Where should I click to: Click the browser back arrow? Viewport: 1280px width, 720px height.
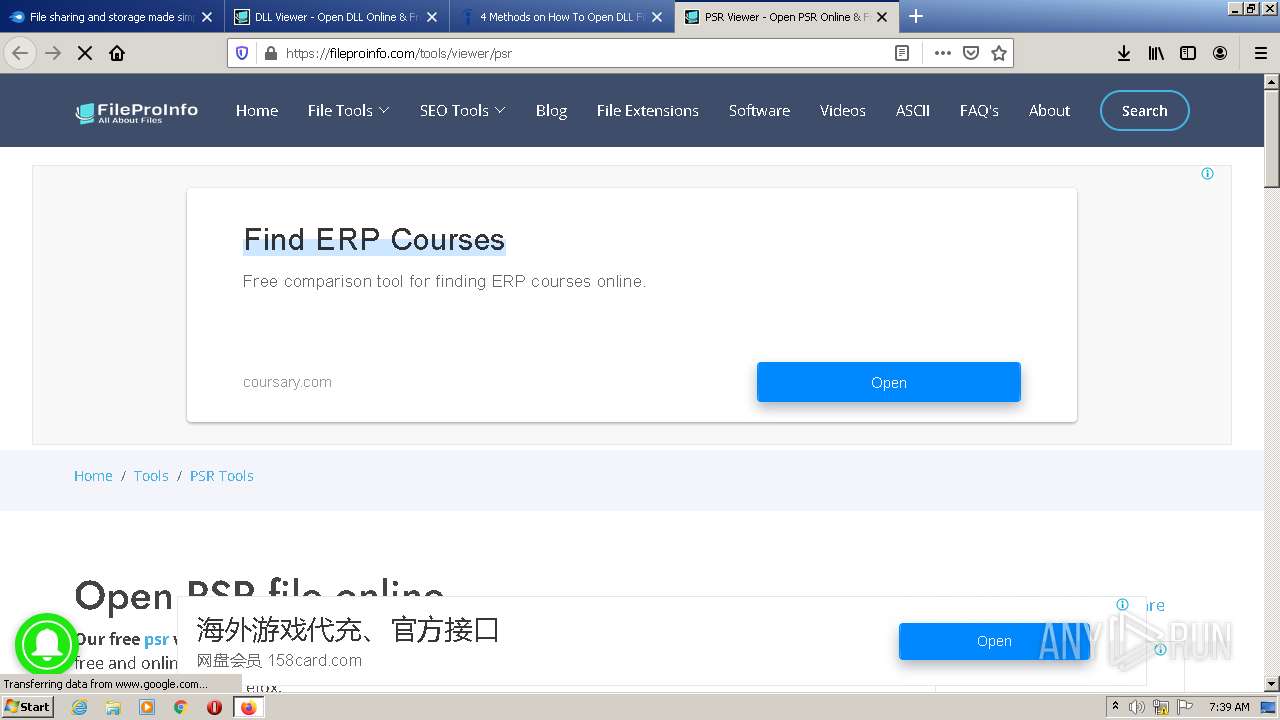[20, 53]
